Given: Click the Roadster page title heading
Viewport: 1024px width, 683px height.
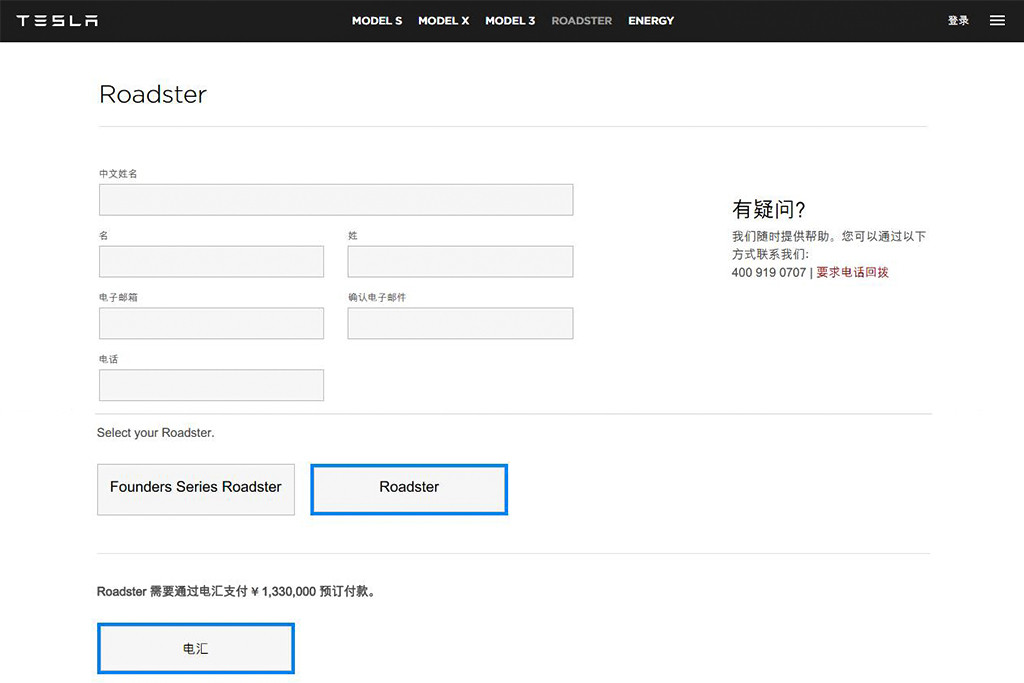Looking at the screenshot, I should click(153, 94).
